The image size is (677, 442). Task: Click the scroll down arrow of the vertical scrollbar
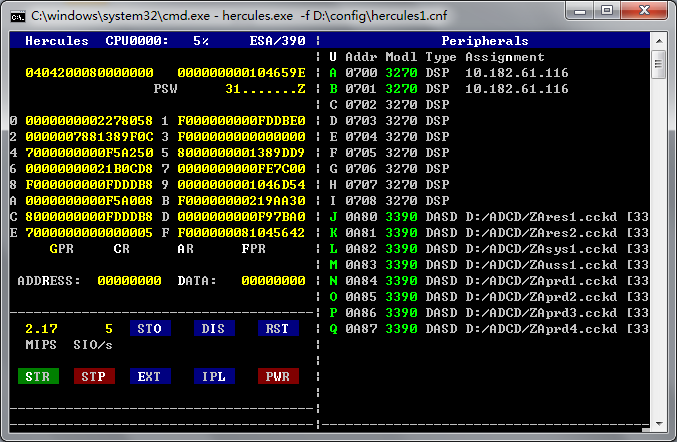[659, 424]
